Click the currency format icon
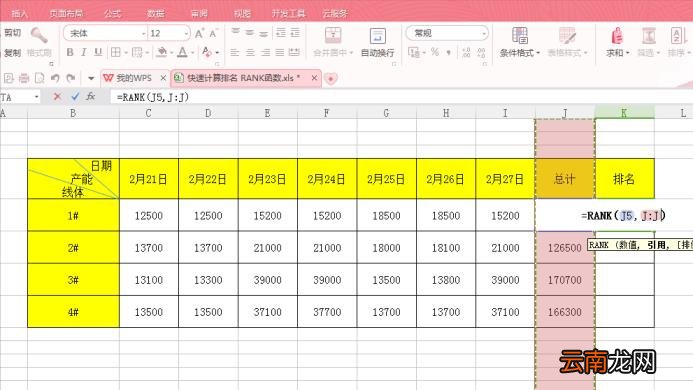This screenshot has height=390, width=693. tap(415, 53)
